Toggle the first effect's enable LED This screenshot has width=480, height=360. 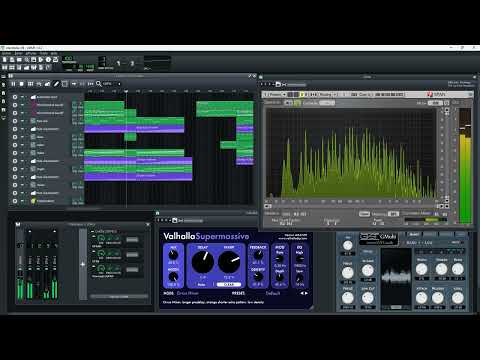click(x=94, y=237)
